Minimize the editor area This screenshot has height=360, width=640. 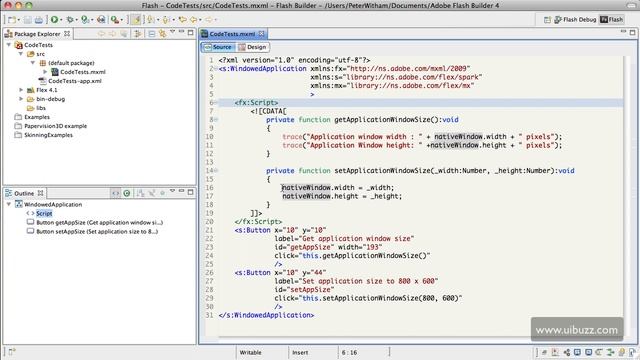click(x=623, y=31)
